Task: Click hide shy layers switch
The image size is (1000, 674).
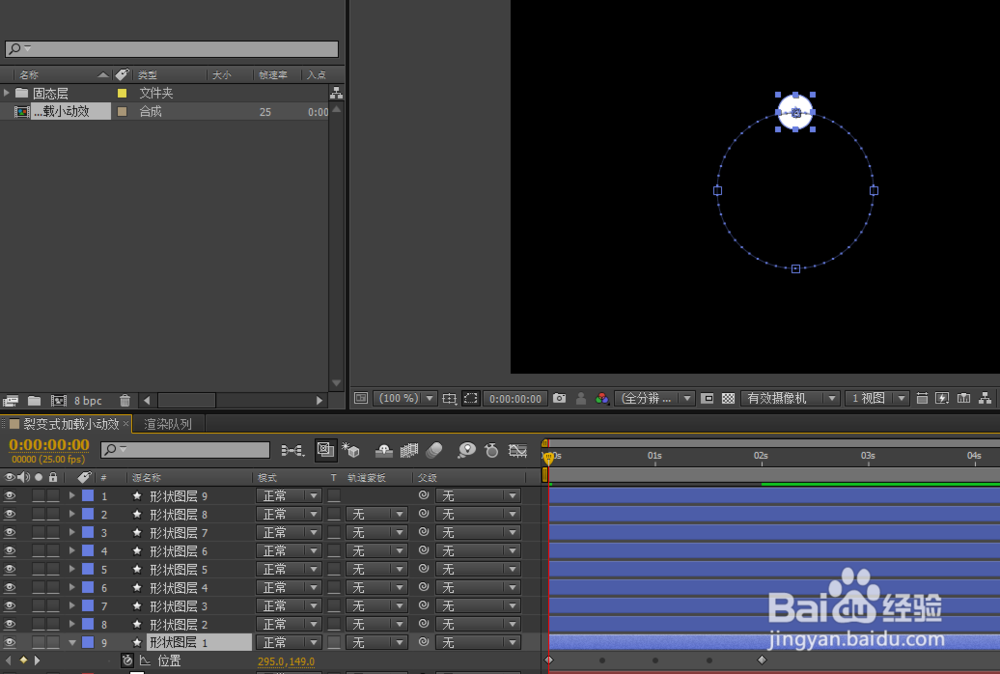Action: point(384,451)
